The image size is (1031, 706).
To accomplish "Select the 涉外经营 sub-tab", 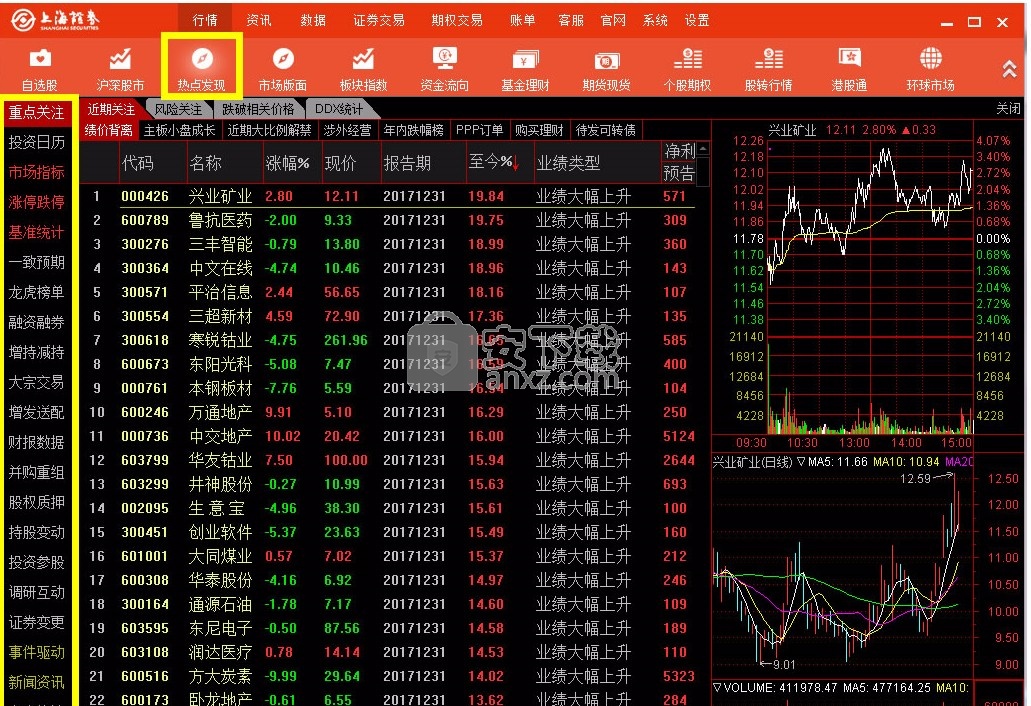I will point(347,130).
